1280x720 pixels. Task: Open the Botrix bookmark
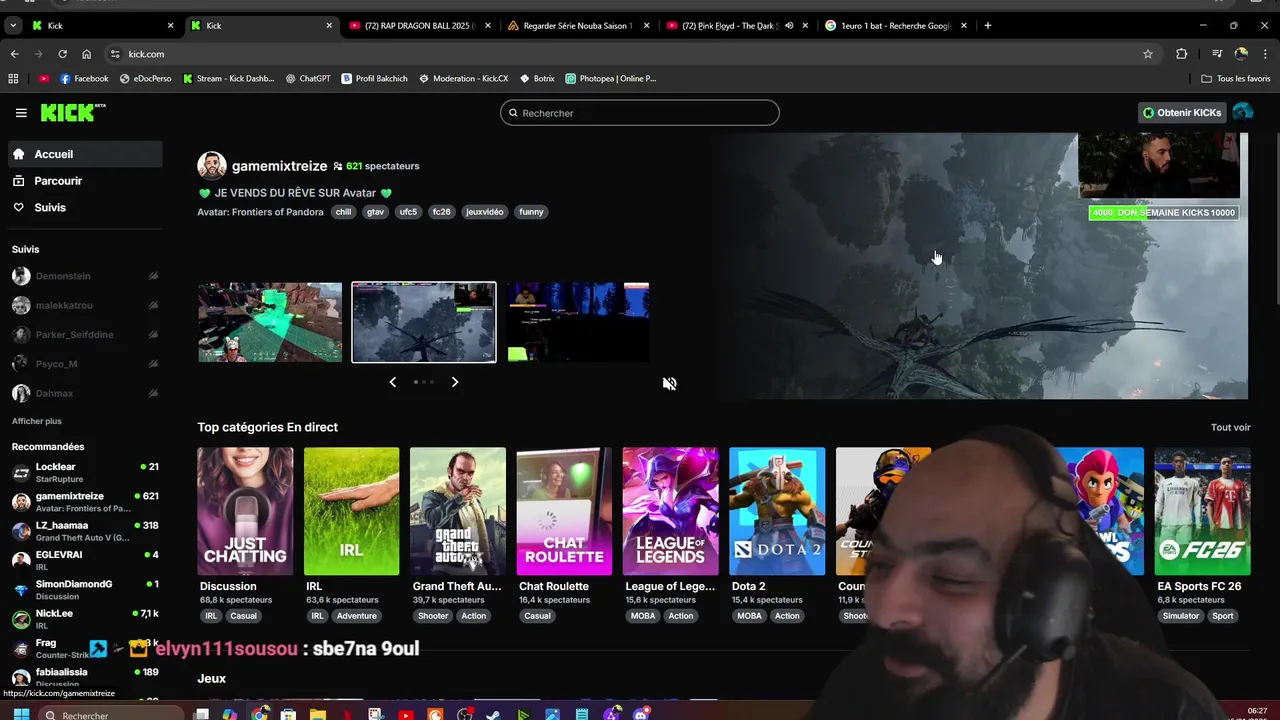537,78
